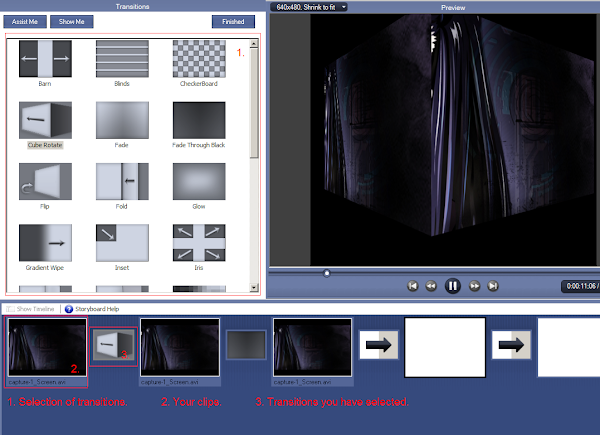Click the Storyboard Help question mark icon
Screen dimensions: 600x435
pos(69,309)
